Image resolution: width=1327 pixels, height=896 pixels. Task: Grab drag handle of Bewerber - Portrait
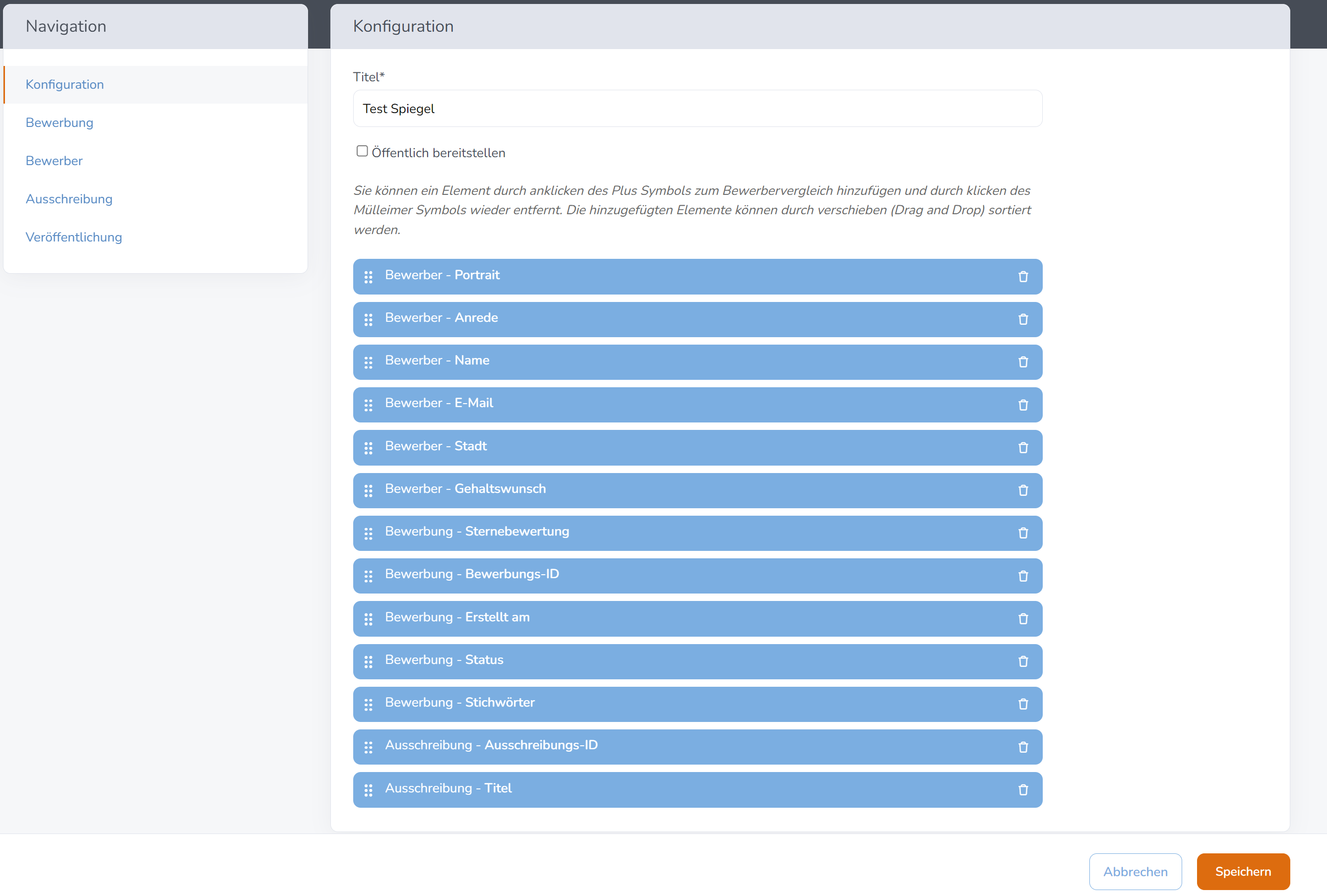368,277
